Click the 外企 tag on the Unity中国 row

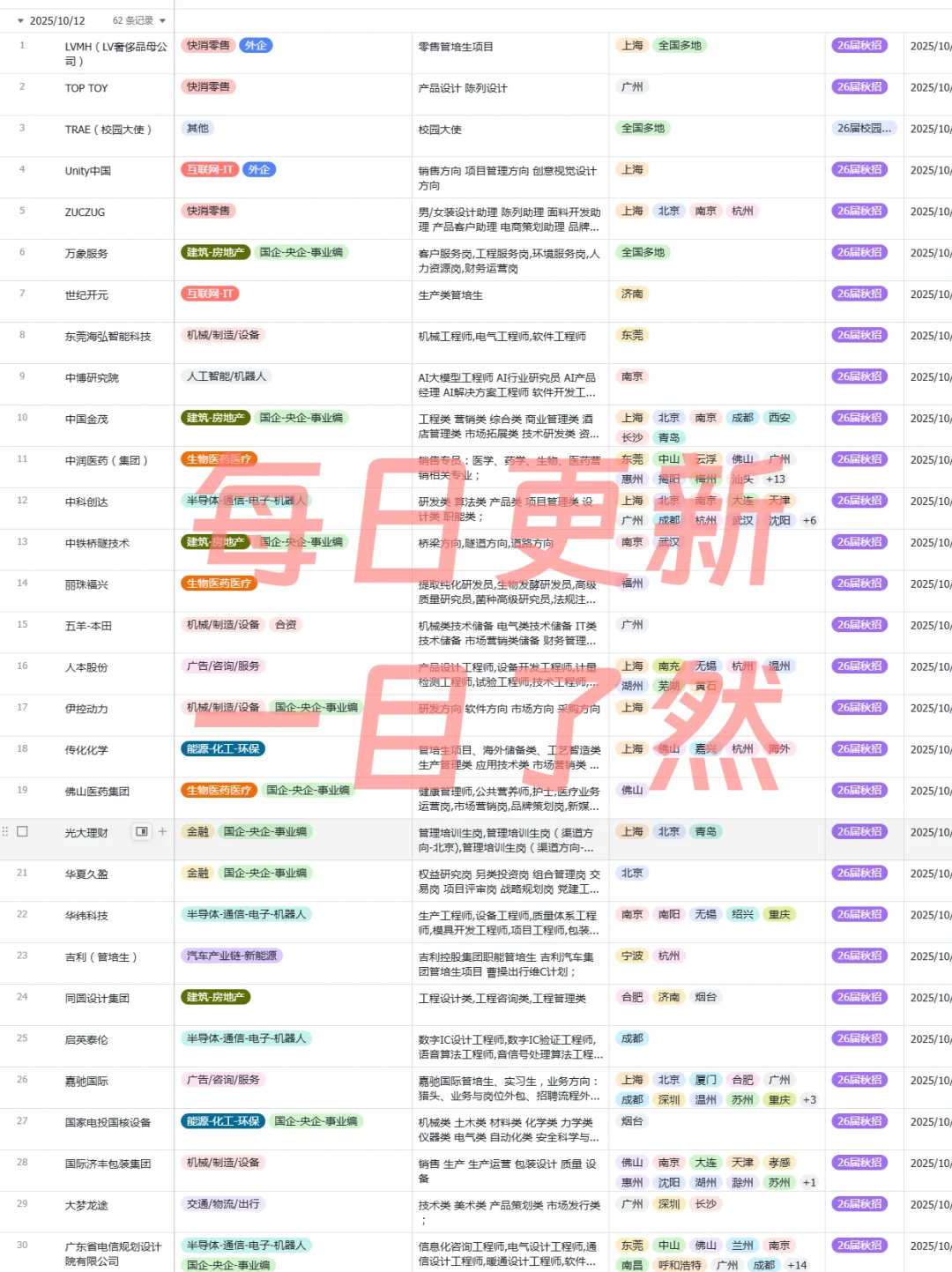point(259,169)
